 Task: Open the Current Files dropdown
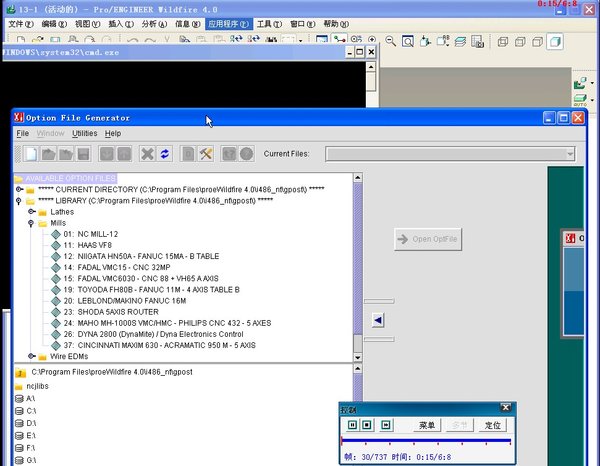[570, 154]
